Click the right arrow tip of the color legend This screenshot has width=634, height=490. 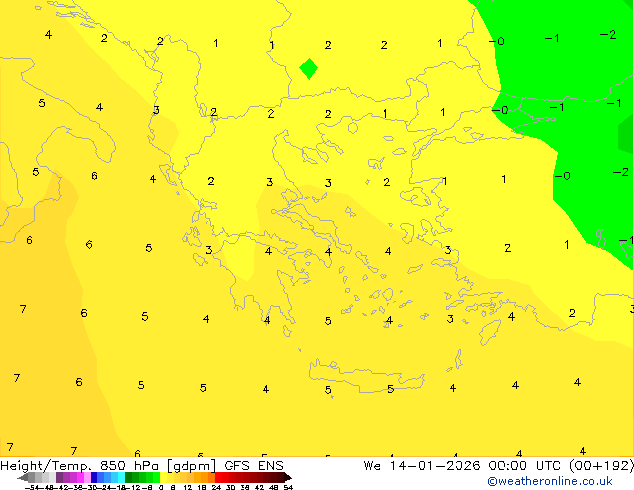pyautogui.click(x=288, y=478)
